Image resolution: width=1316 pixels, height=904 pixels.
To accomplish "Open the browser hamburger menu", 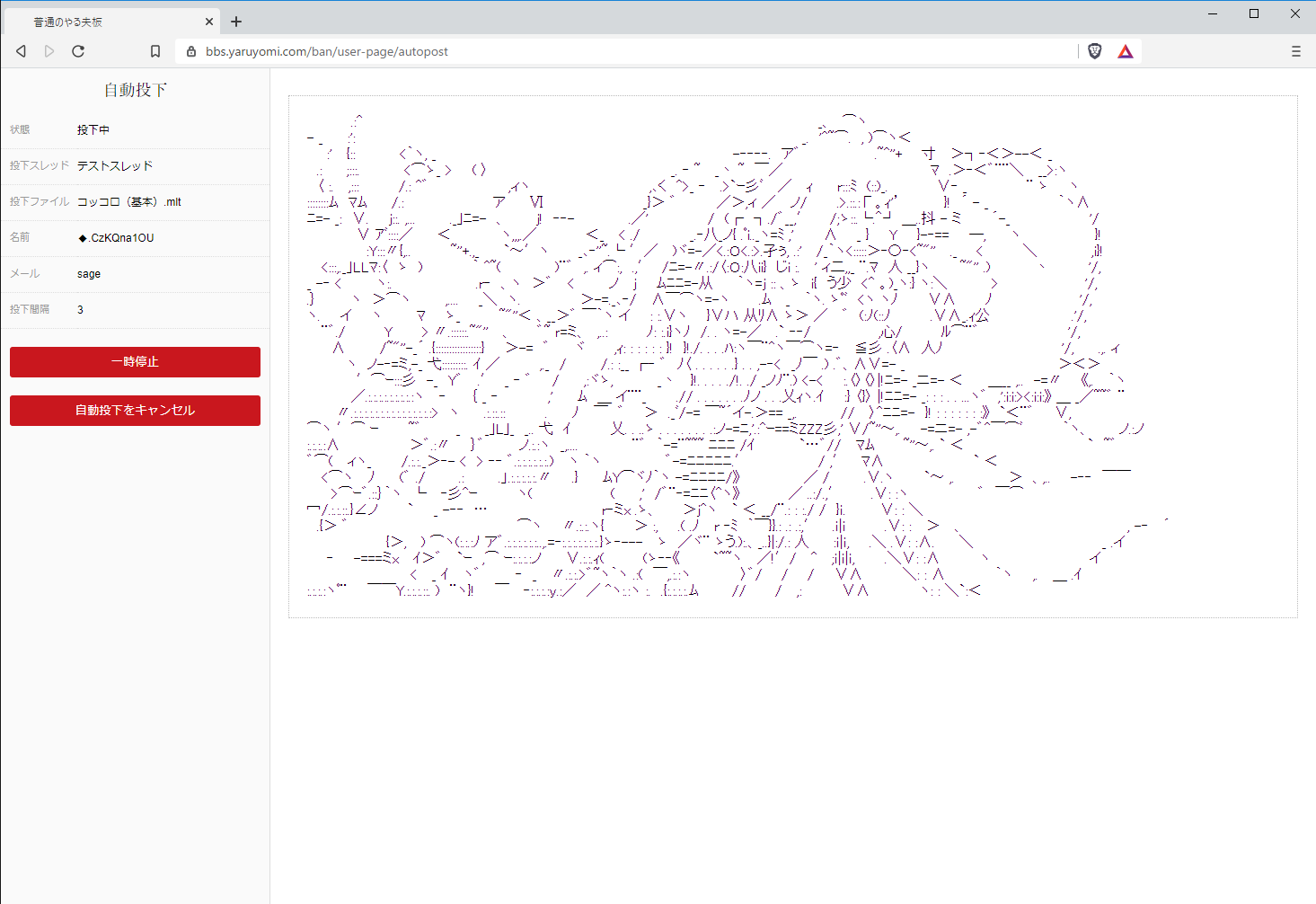I will point(1295,51).
